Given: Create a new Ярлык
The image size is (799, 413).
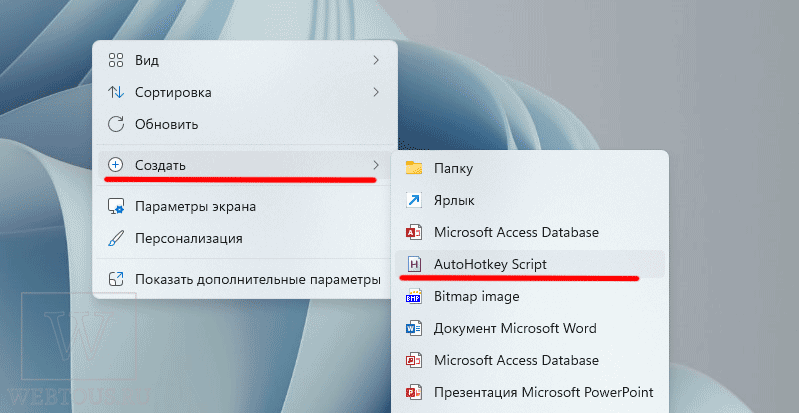Looking at the screenshot, I should pos(530,200).
